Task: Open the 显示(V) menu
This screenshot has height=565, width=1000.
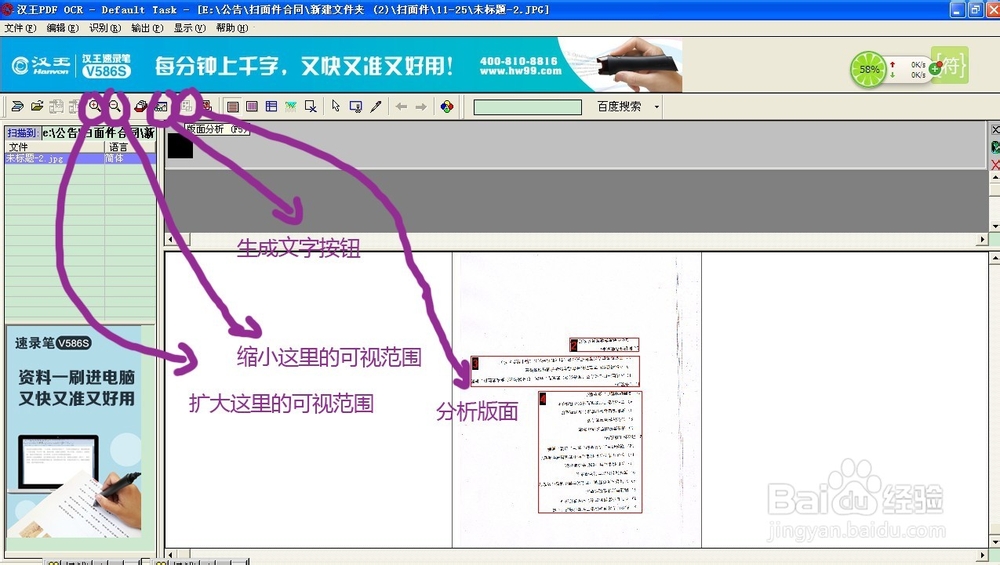Action: (189, 28)
